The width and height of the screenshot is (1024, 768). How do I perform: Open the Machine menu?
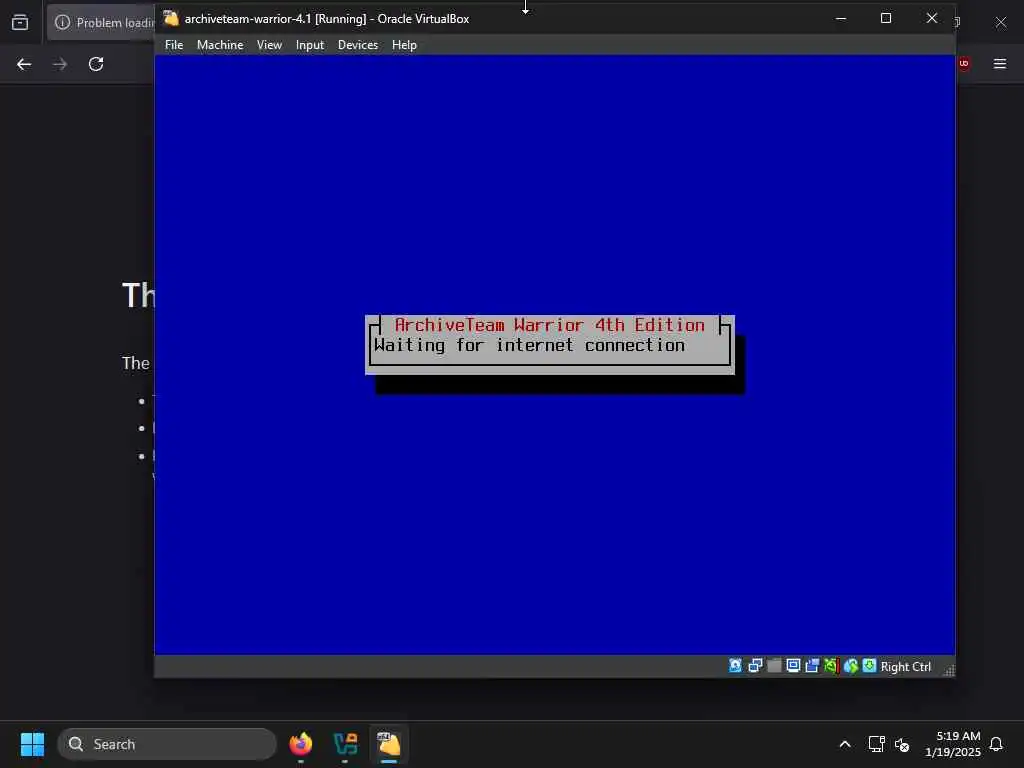[220, 44]
